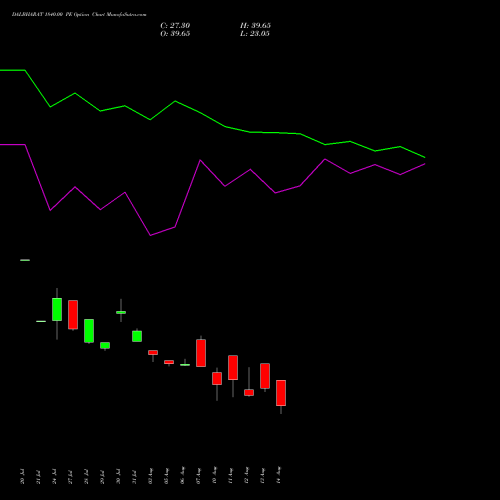500x500 pixels.
Task: Click the '31 Jul' date axis label
Action: [x=134, y=477]
